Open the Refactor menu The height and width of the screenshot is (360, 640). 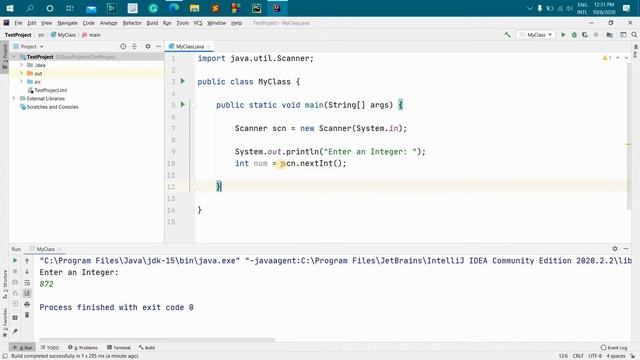pos(132,23)
